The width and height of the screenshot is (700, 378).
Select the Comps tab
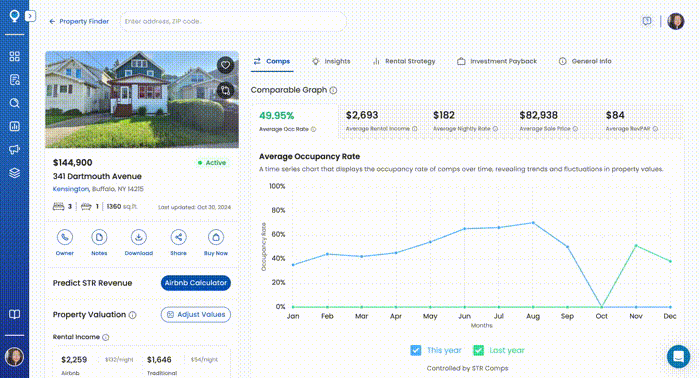[272, 61]
